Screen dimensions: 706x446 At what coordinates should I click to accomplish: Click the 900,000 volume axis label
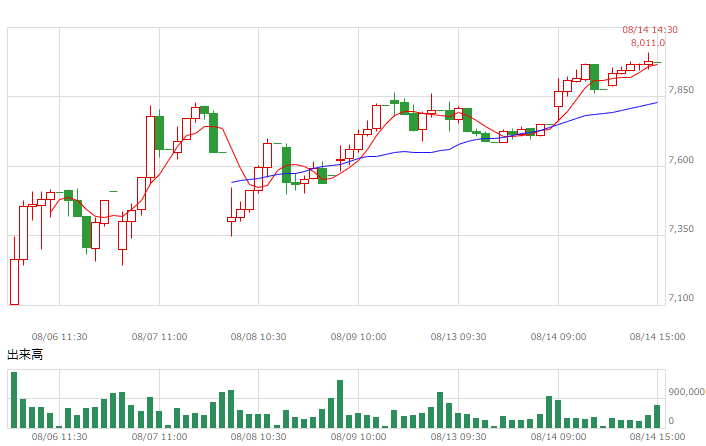click(x=686, y=392)
